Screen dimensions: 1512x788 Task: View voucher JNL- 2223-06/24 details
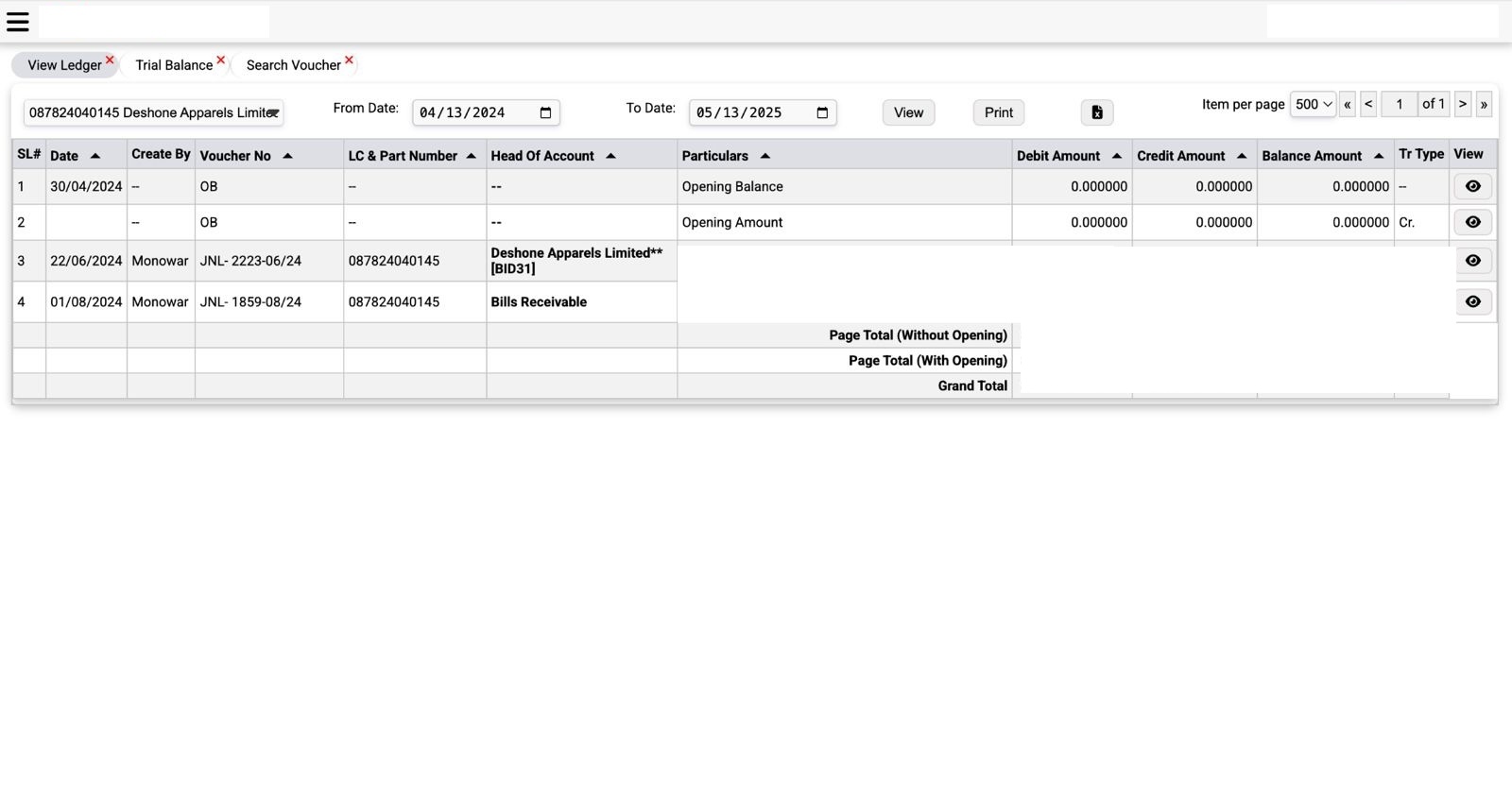(1472, 261)
